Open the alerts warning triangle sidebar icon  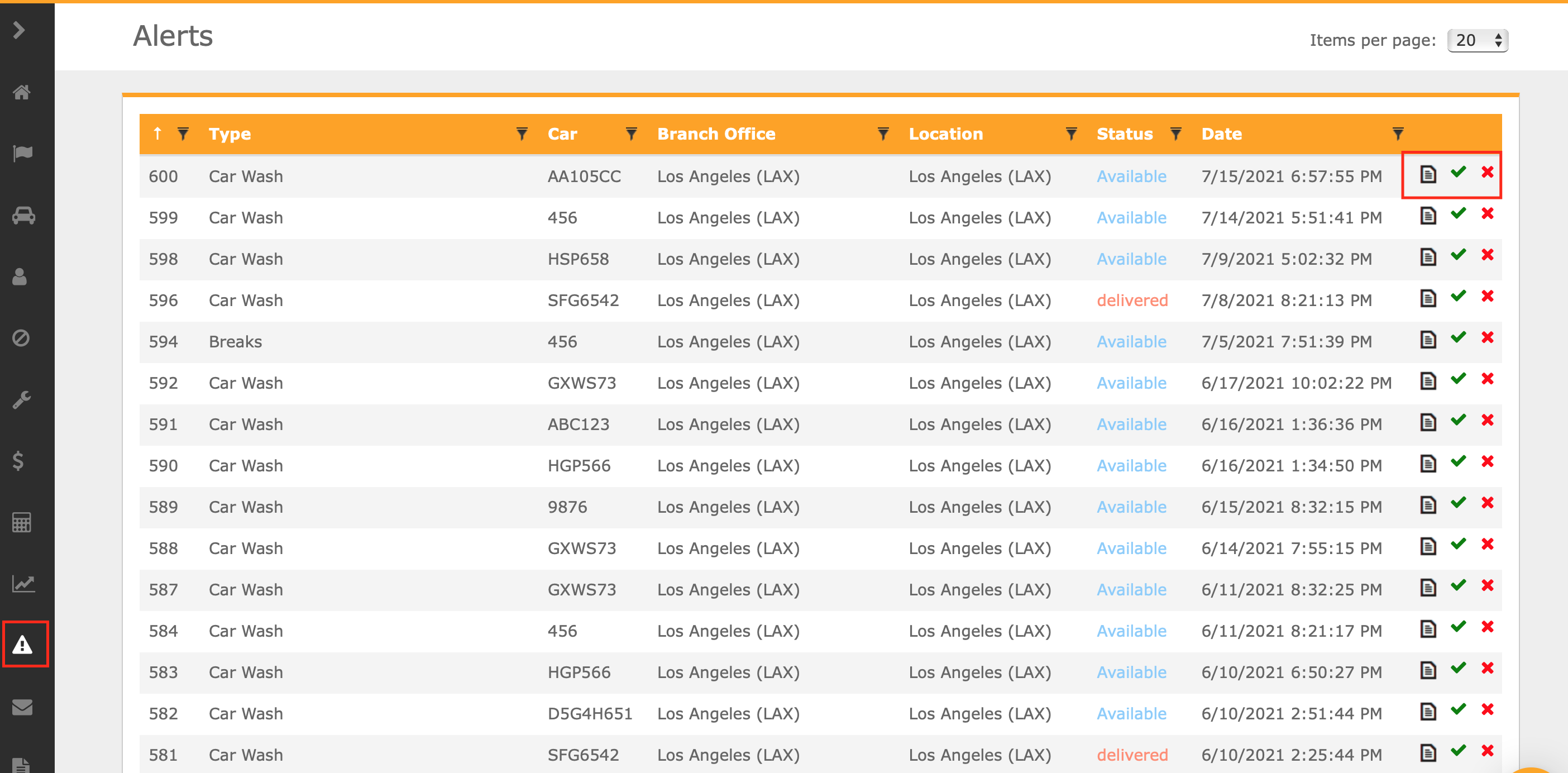click(22, 644)
